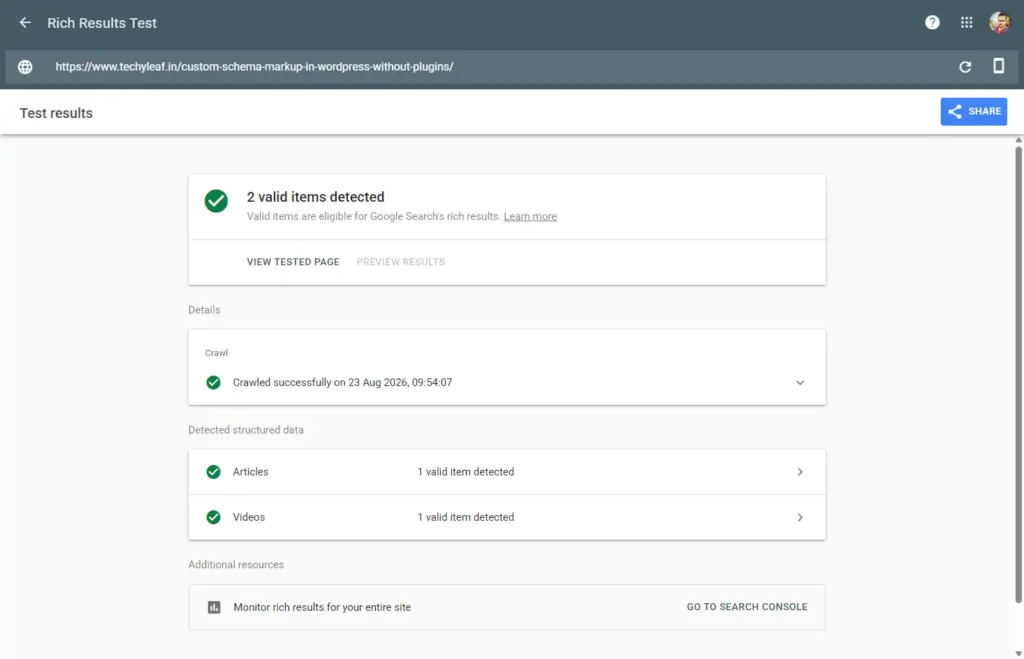The height and width of the screenshot is (659, 1024).
Task: Click the Crawled successfully timestamp text
Action: point(342,382)
